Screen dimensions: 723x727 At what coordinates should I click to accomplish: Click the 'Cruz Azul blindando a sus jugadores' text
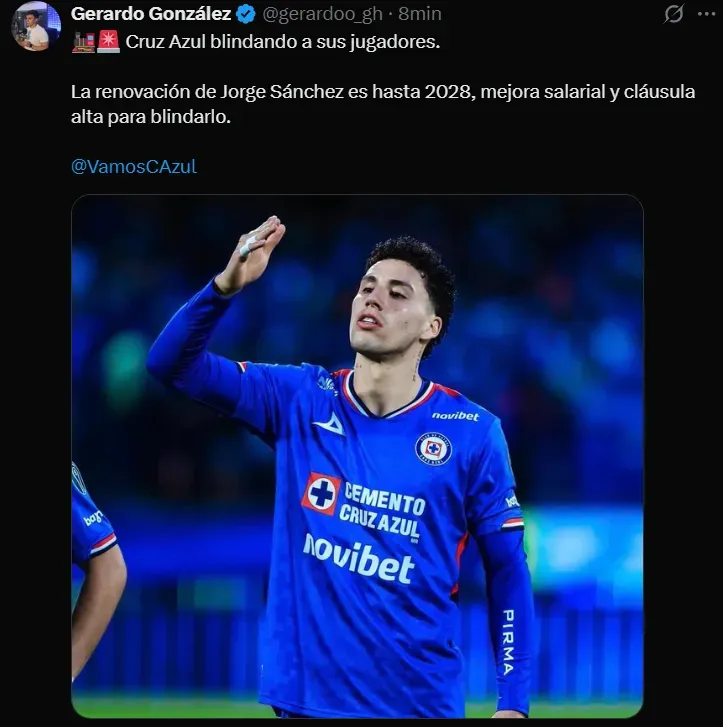point(282,42)
